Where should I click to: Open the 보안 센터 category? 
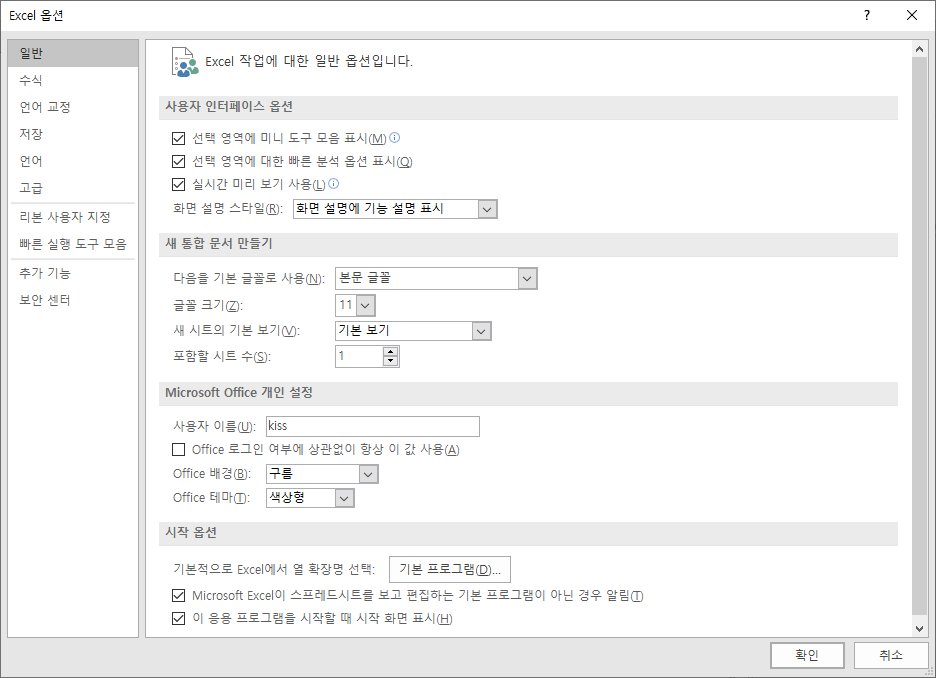tap(73, 300)
